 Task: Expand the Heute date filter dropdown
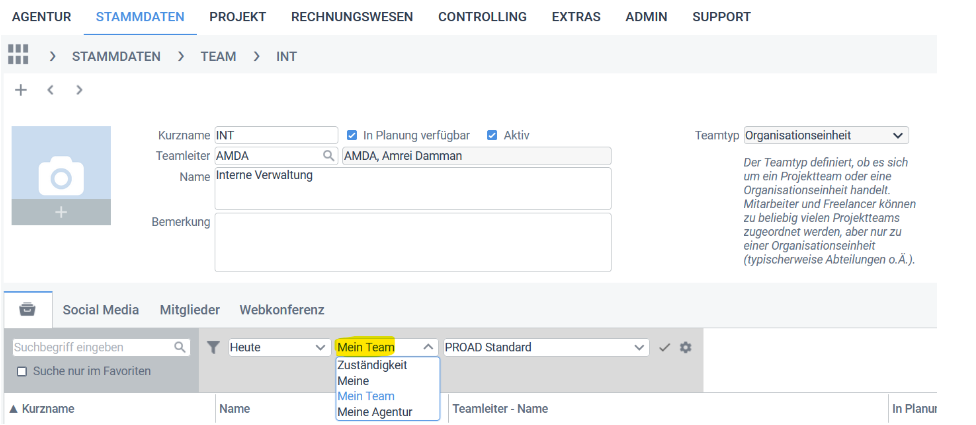click(279, 347)
